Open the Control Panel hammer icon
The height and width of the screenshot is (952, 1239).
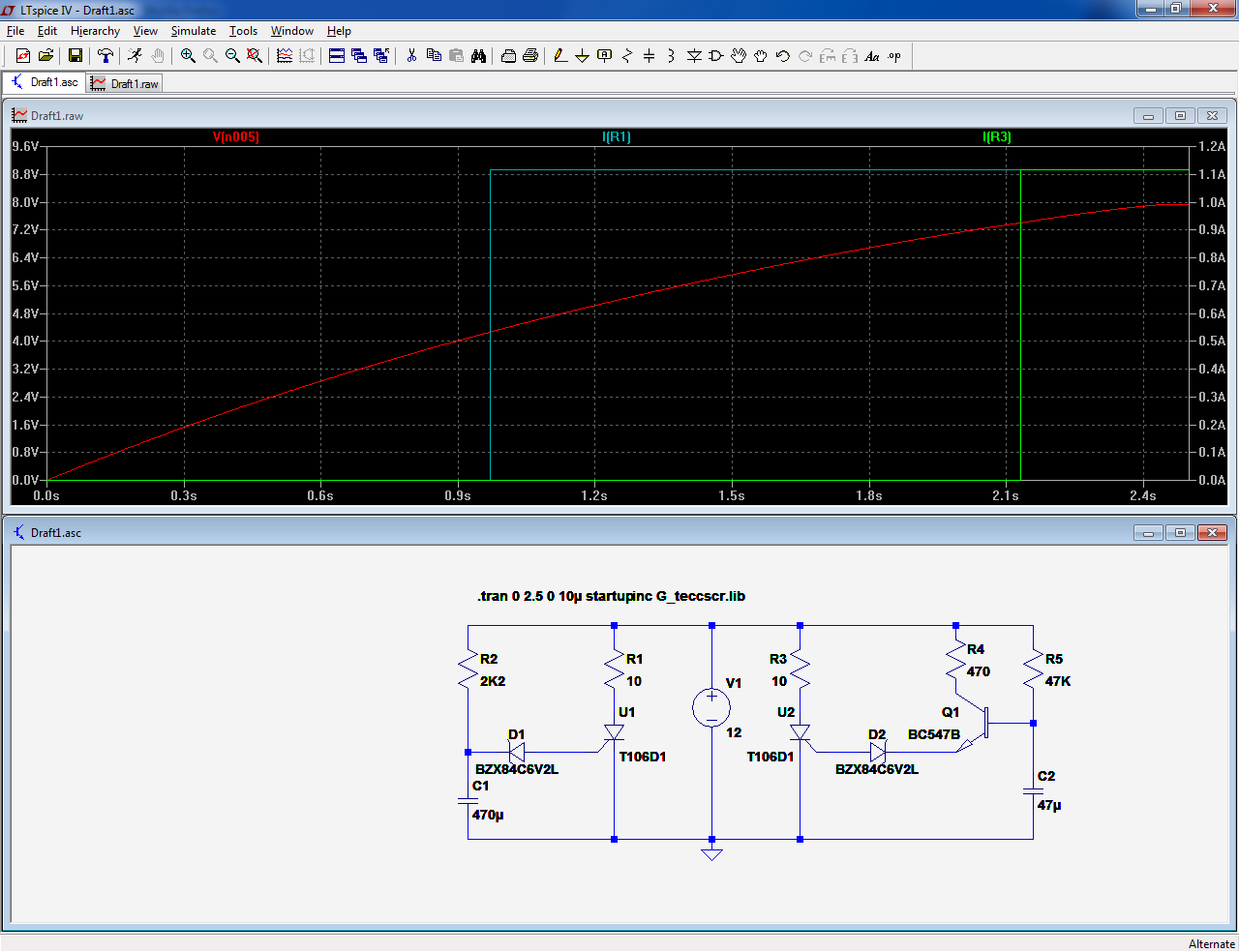(x=106, y=56)
